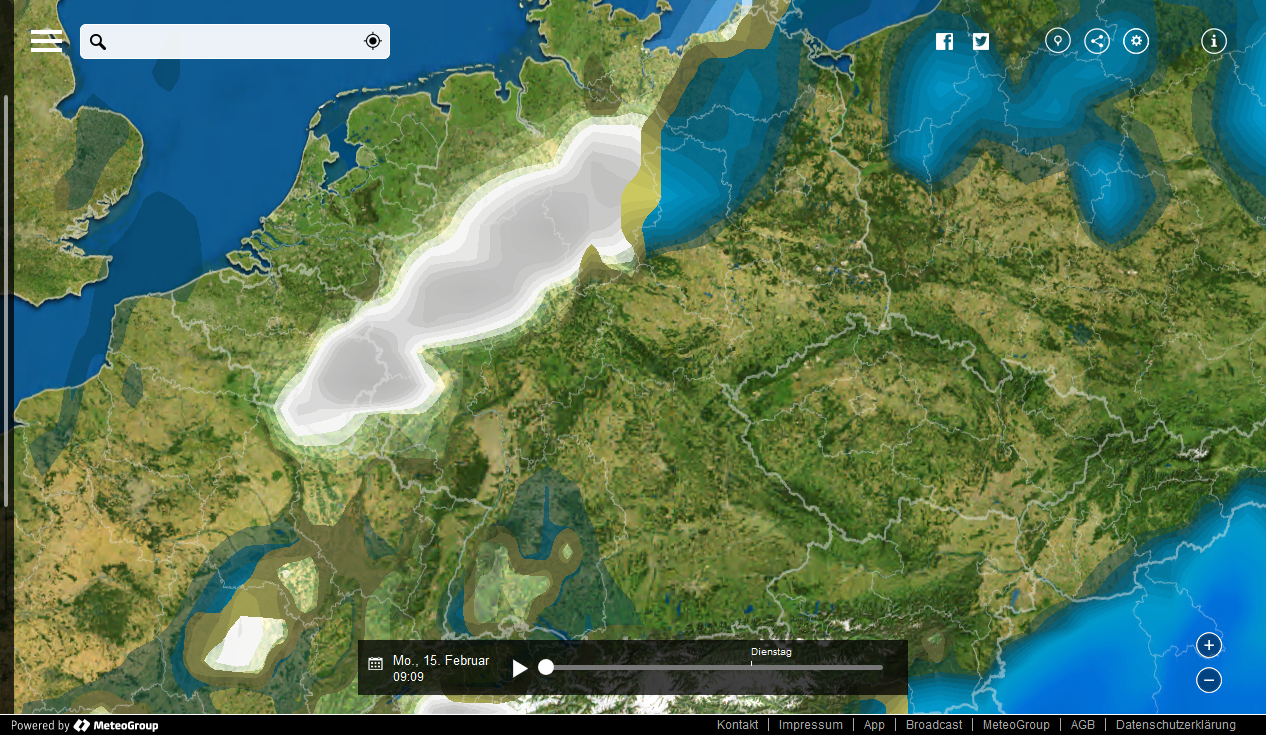Open the hamburger main menu
Screen dimensions: 1266x735
47,41
